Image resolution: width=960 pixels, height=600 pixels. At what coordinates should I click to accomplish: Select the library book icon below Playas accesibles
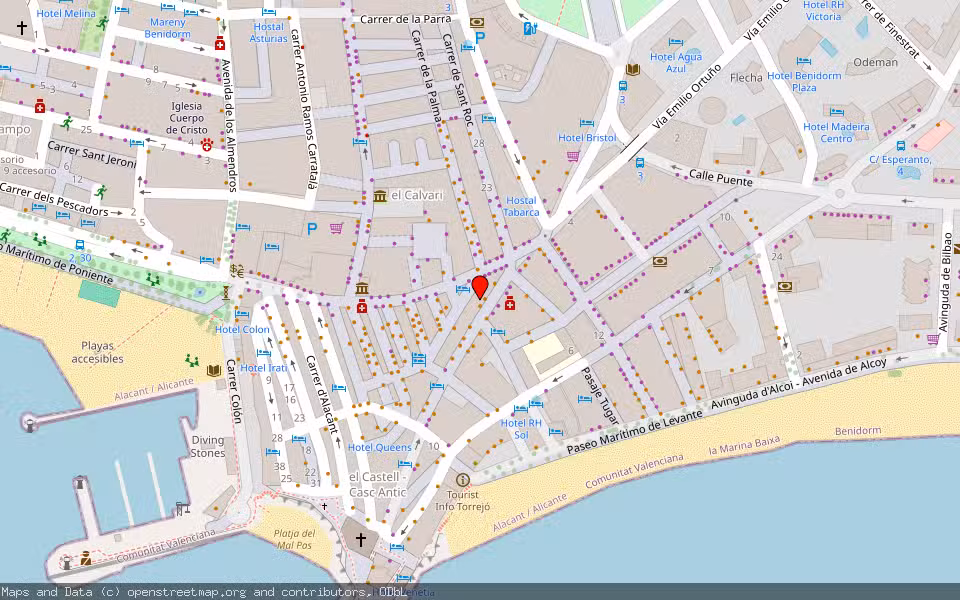[214, 370]
